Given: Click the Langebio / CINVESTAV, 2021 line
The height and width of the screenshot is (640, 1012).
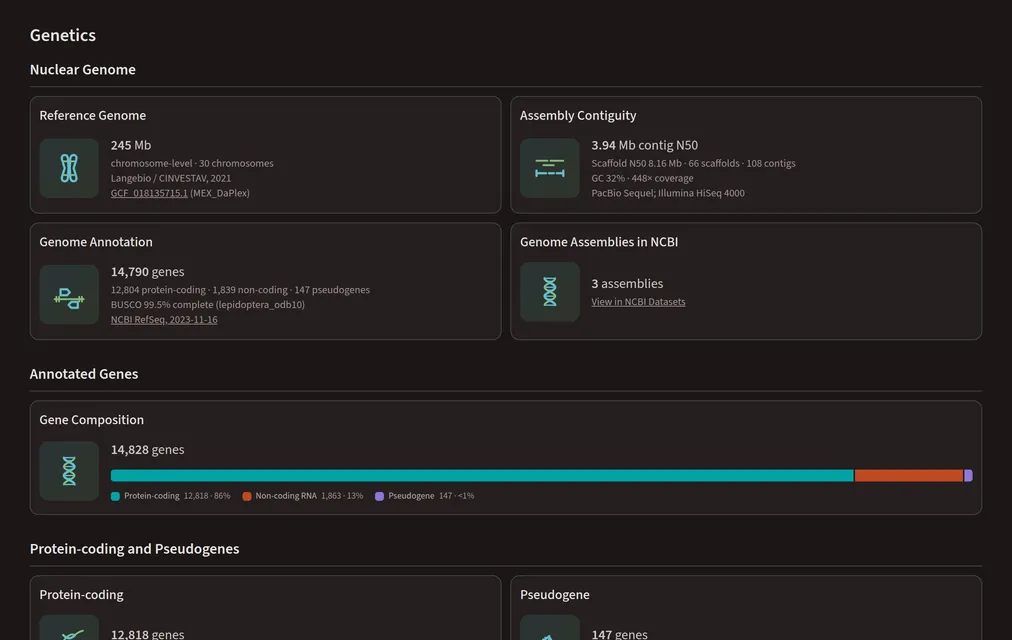Looking at the screenshot, I should click(x=171, y=178).
